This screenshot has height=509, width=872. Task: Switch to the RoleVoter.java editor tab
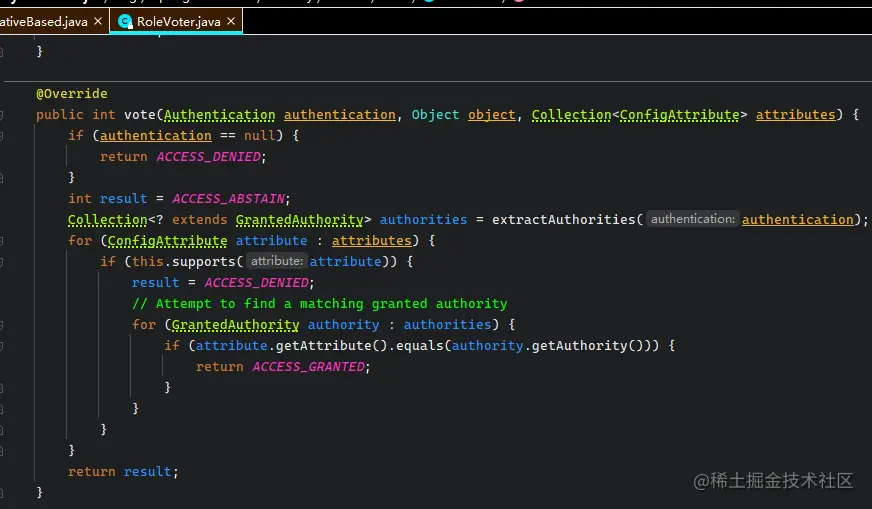coord(178,22)
